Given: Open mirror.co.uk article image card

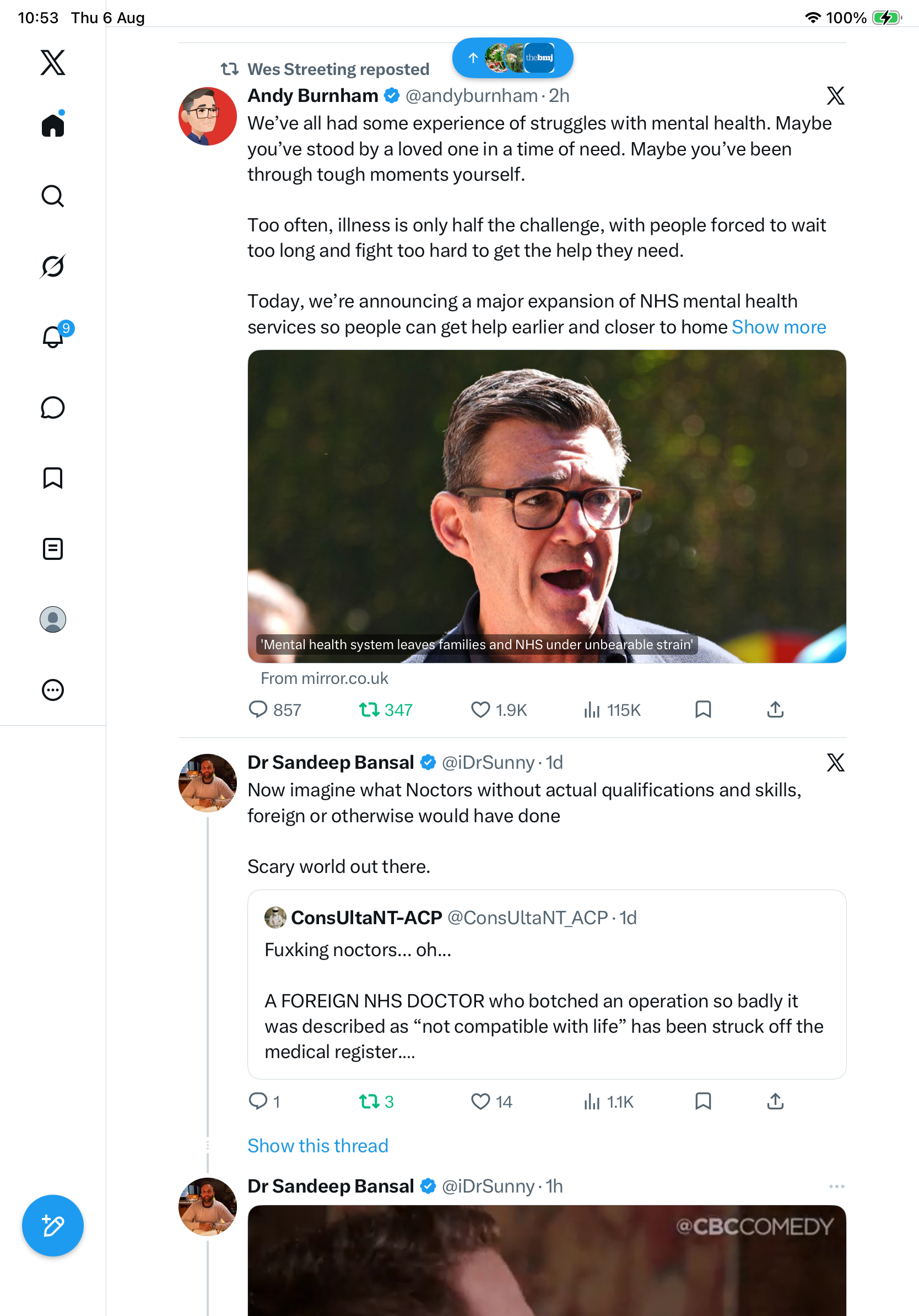Looking at the screenshot, I should tap(547, 506).
